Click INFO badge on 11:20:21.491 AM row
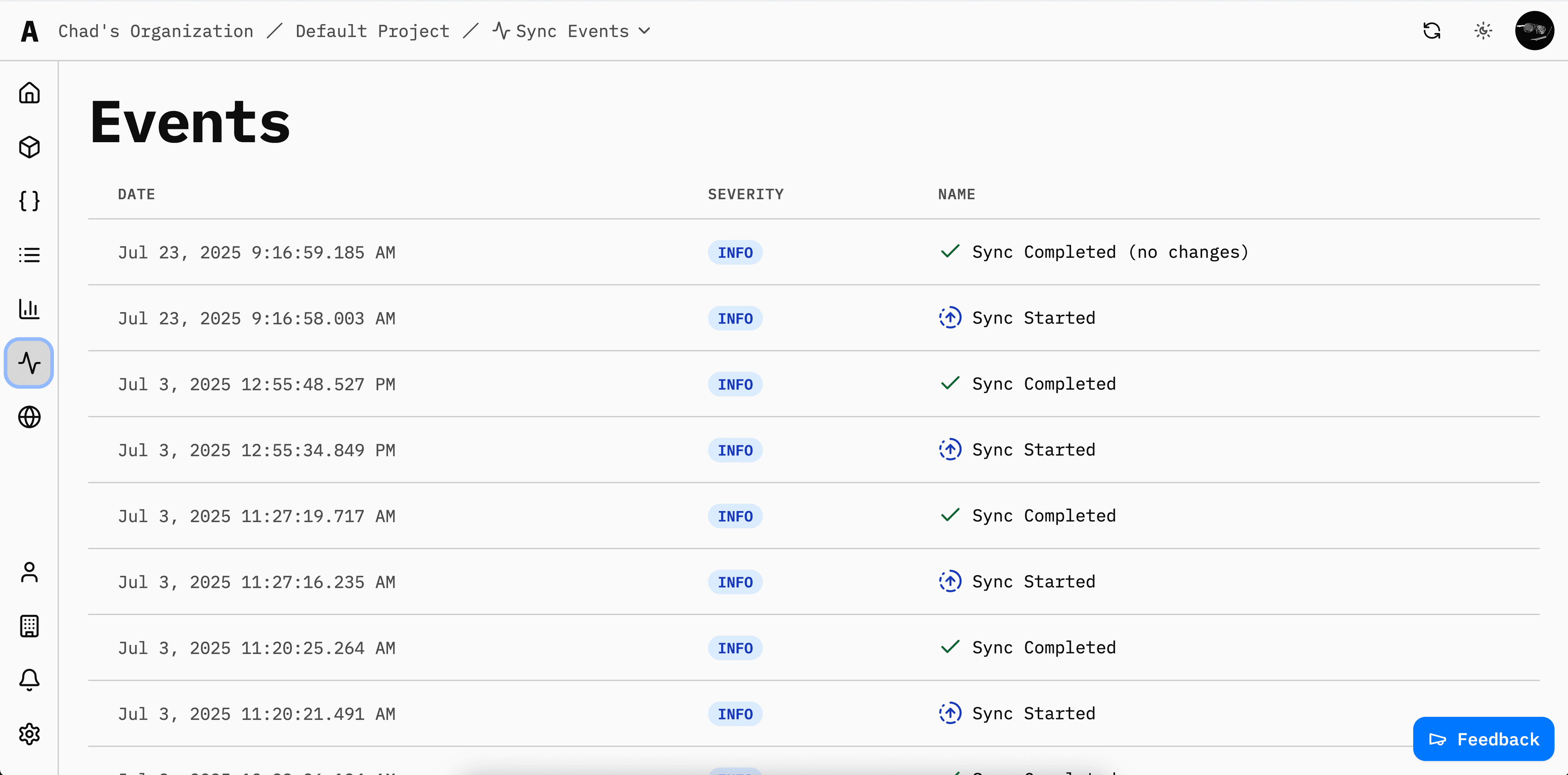This screenshot has height=775, width=1568. [735, 714]
